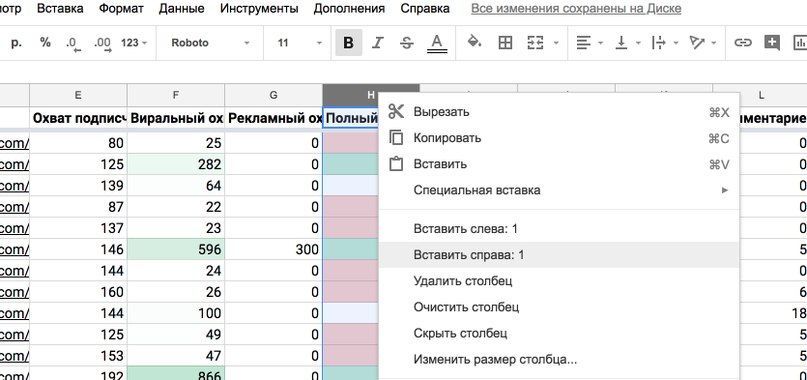
Task: Insert link icon in toolbar
Action: [742, 43]
